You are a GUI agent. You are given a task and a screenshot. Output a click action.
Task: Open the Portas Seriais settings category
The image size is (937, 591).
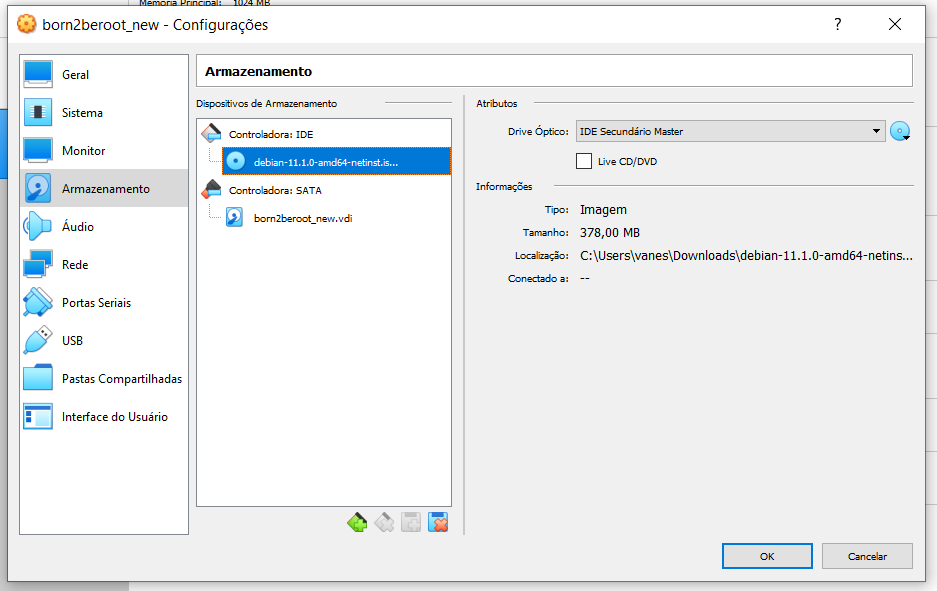coord(104,302)
